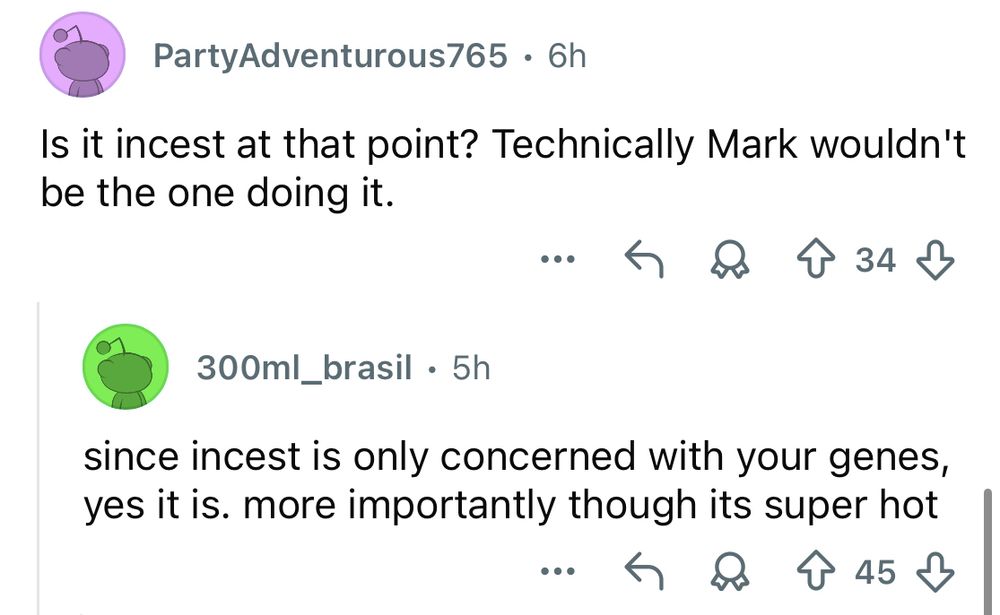Upvote 300ml_brasil's comment
This screenshot has height=615, width=1000.
[818, 572]
